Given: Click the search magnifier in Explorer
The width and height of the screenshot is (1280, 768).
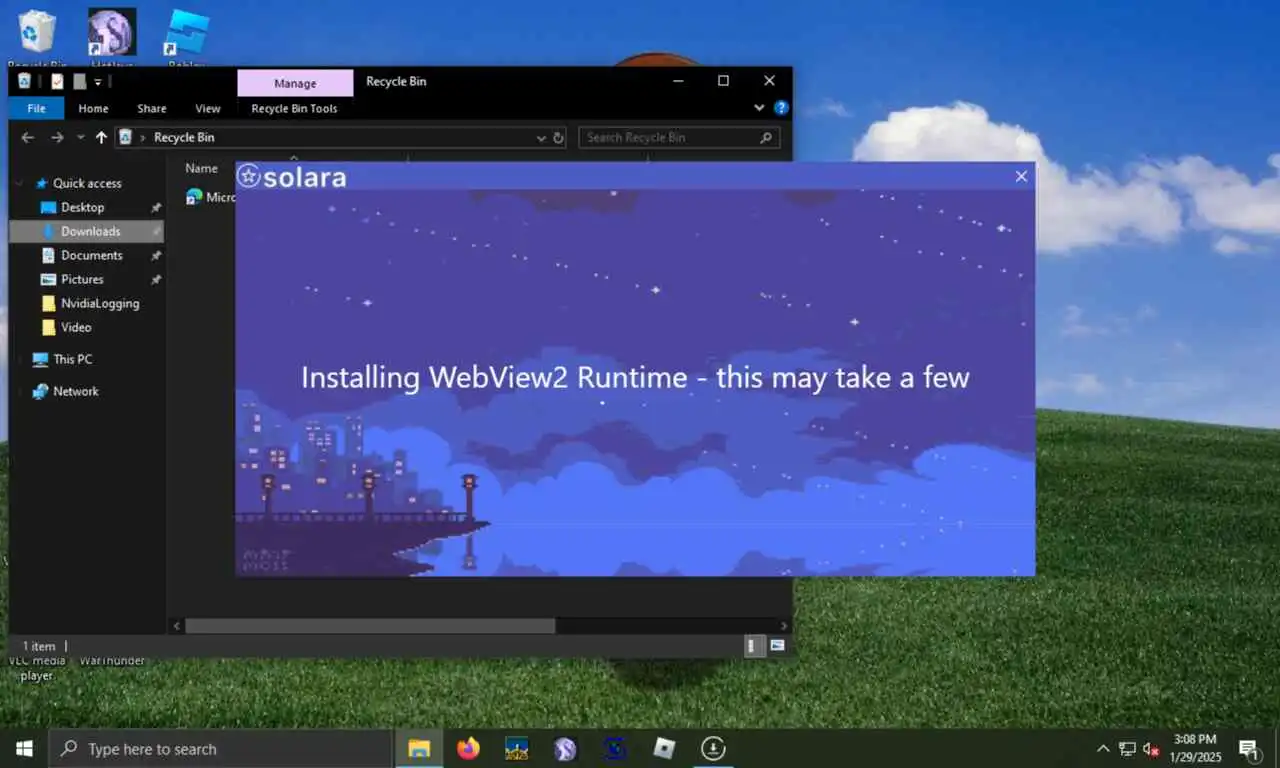Looking at the screenshot, I should coord(768,138).
